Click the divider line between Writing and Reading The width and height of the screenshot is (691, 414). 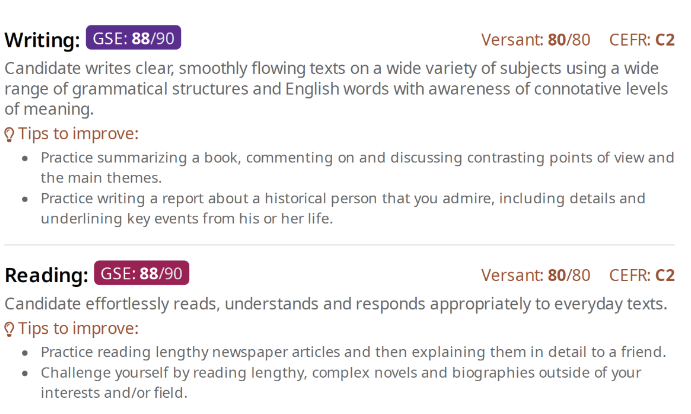click(339, 245)
